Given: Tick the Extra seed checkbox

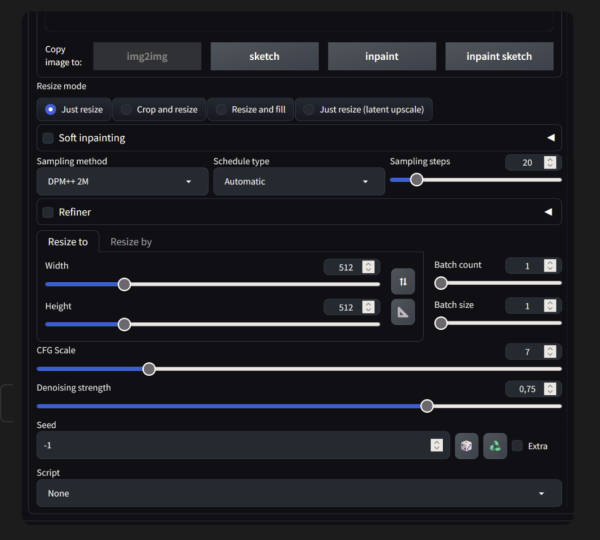Looking at the screenshot, I should click(x=517, y=446).
